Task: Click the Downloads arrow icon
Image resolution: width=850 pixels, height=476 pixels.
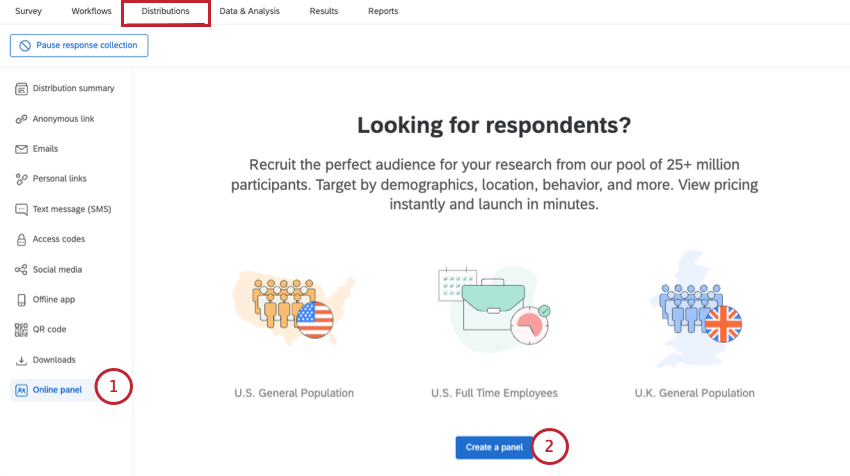Action: tap(21, 360)
